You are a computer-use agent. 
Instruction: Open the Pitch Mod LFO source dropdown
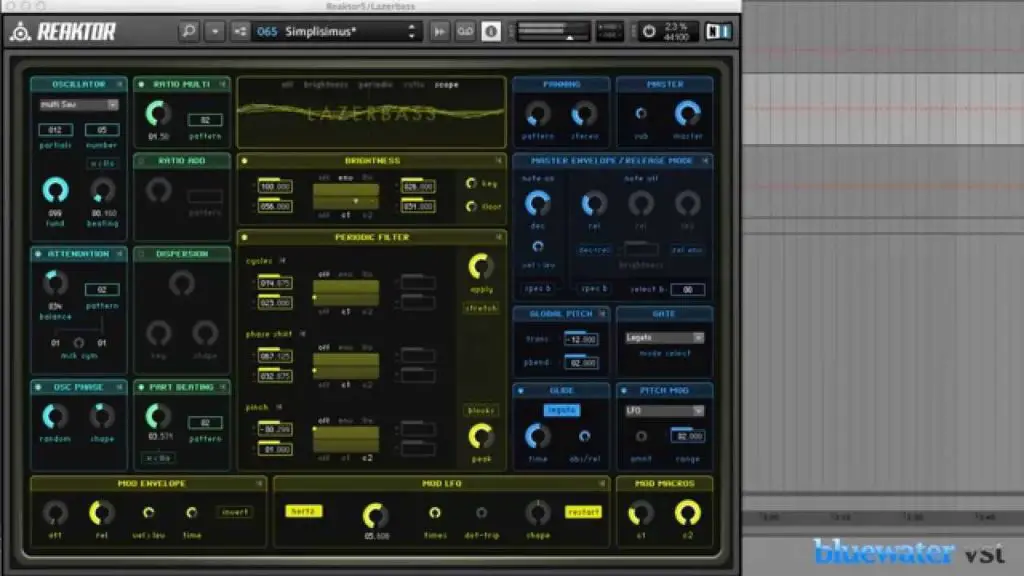pyautogui.click(x=664, y=411)
